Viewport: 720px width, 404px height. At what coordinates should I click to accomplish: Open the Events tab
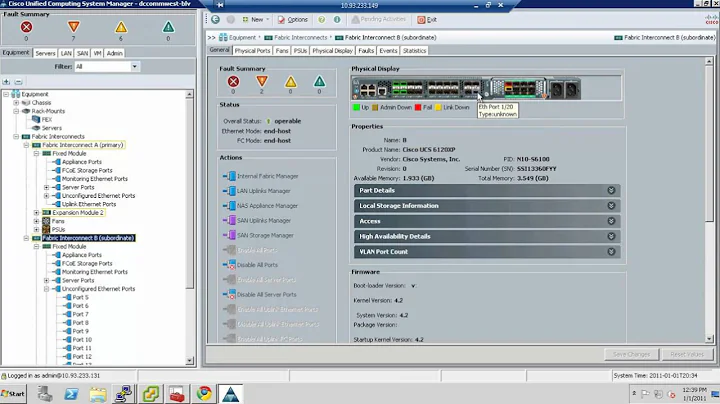[388, 50]
